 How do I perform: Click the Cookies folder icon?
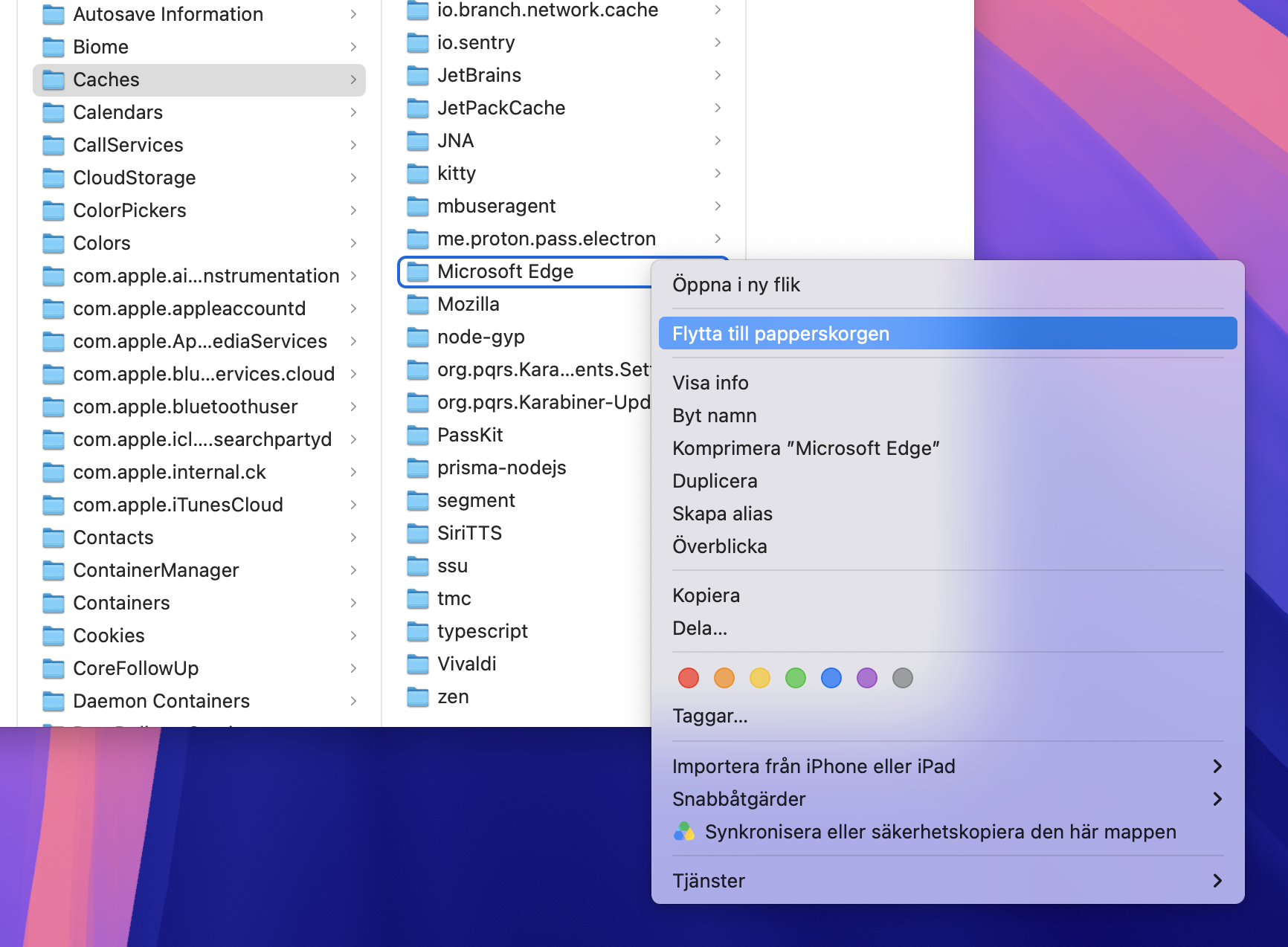(x=54, y=636)
